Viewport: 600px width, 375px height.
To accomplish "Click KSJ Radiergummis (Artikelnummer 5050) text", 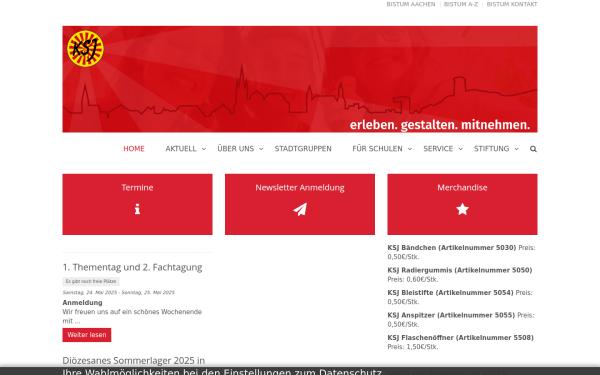I will (460, 270).
